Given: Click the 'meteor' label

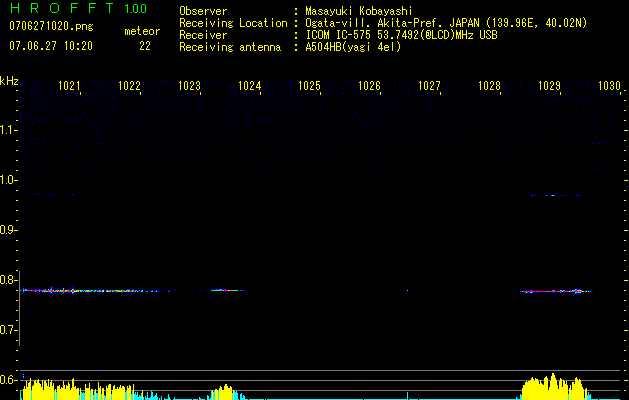Looking at the screenshot, I should [142, 31].
